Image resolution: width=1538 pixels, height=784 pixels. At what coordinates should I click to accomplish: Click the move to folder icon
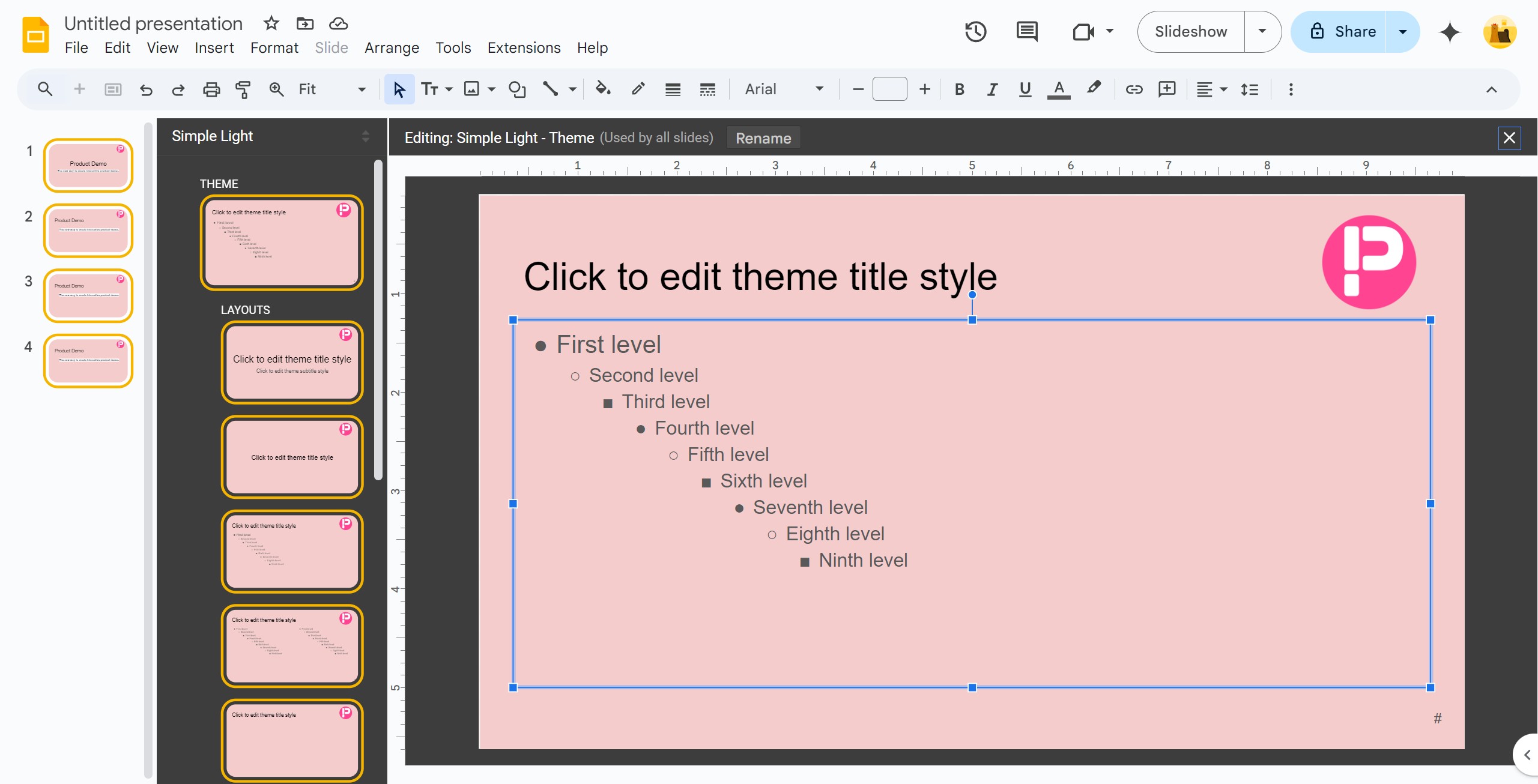pos(305,23)
